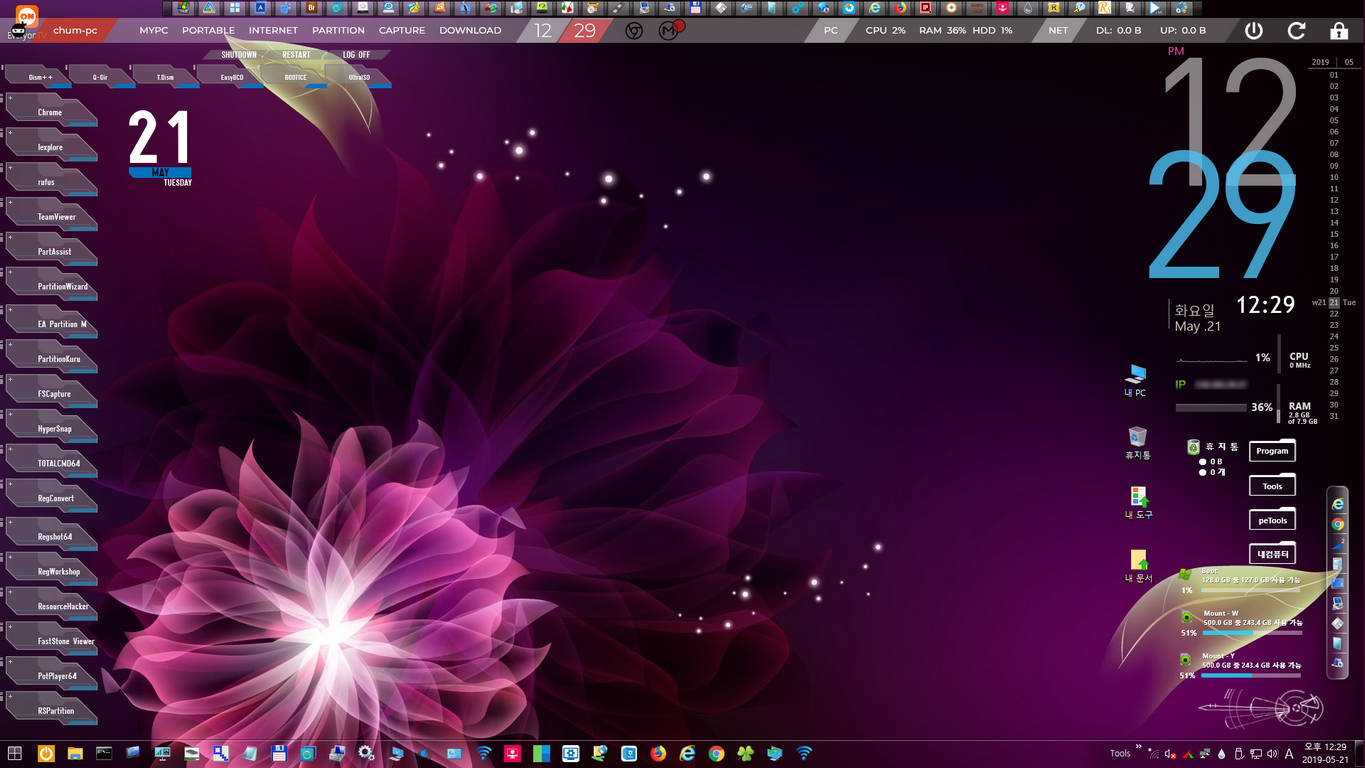The height and width of the screenshot is (768, 1365).
Task: Launch PartitionWizard from the left launcher list
Action: point(50,286)
